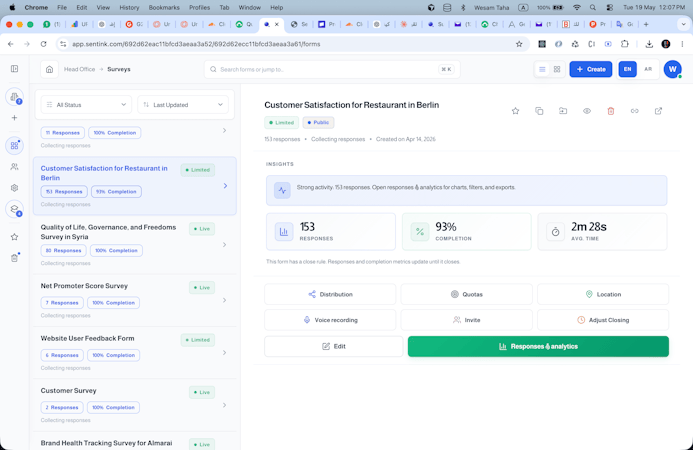Click Adjust Closing button
The height and width of the screenshot is (450, 693).
coord(603,320)
